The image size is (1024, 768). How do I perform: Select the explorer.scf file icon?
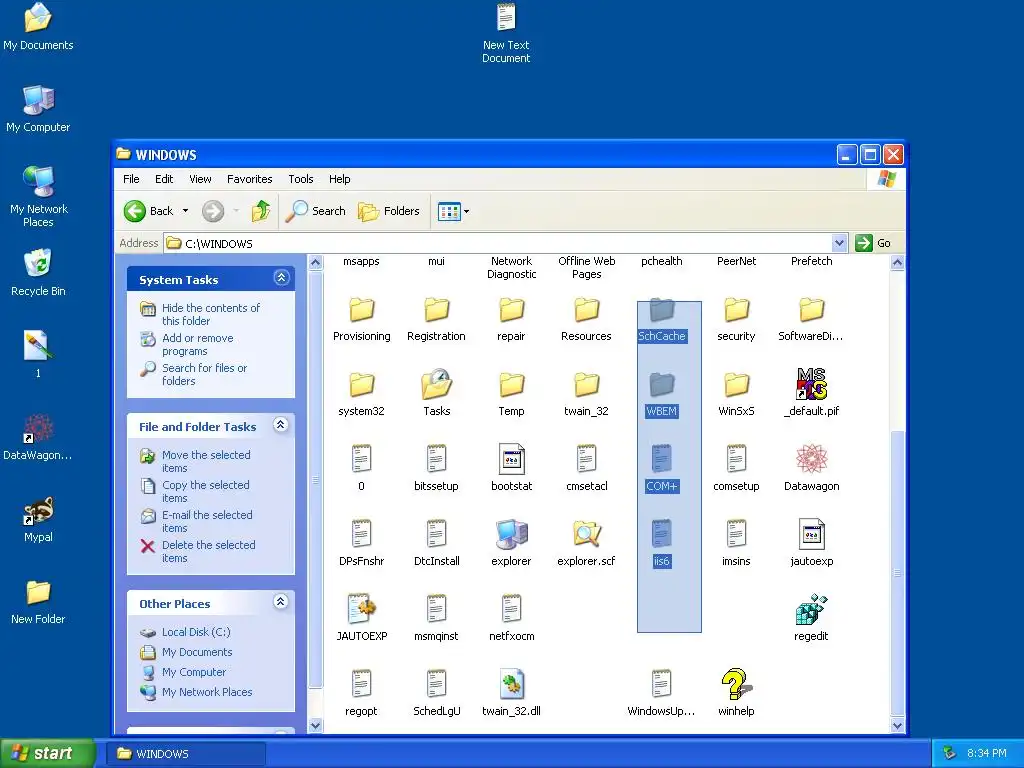point(586,534)
